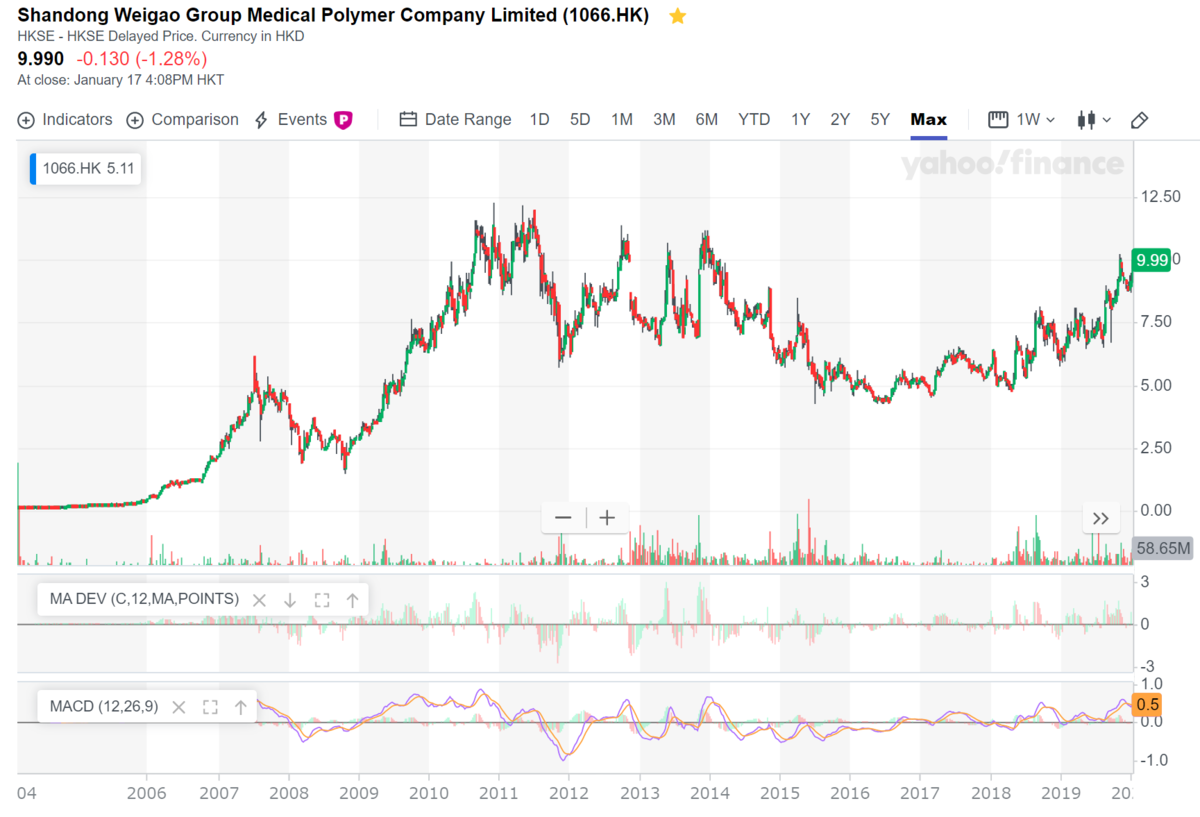Open the Indicators menu
Screen dimensions: 1200x817
[65, 120]
